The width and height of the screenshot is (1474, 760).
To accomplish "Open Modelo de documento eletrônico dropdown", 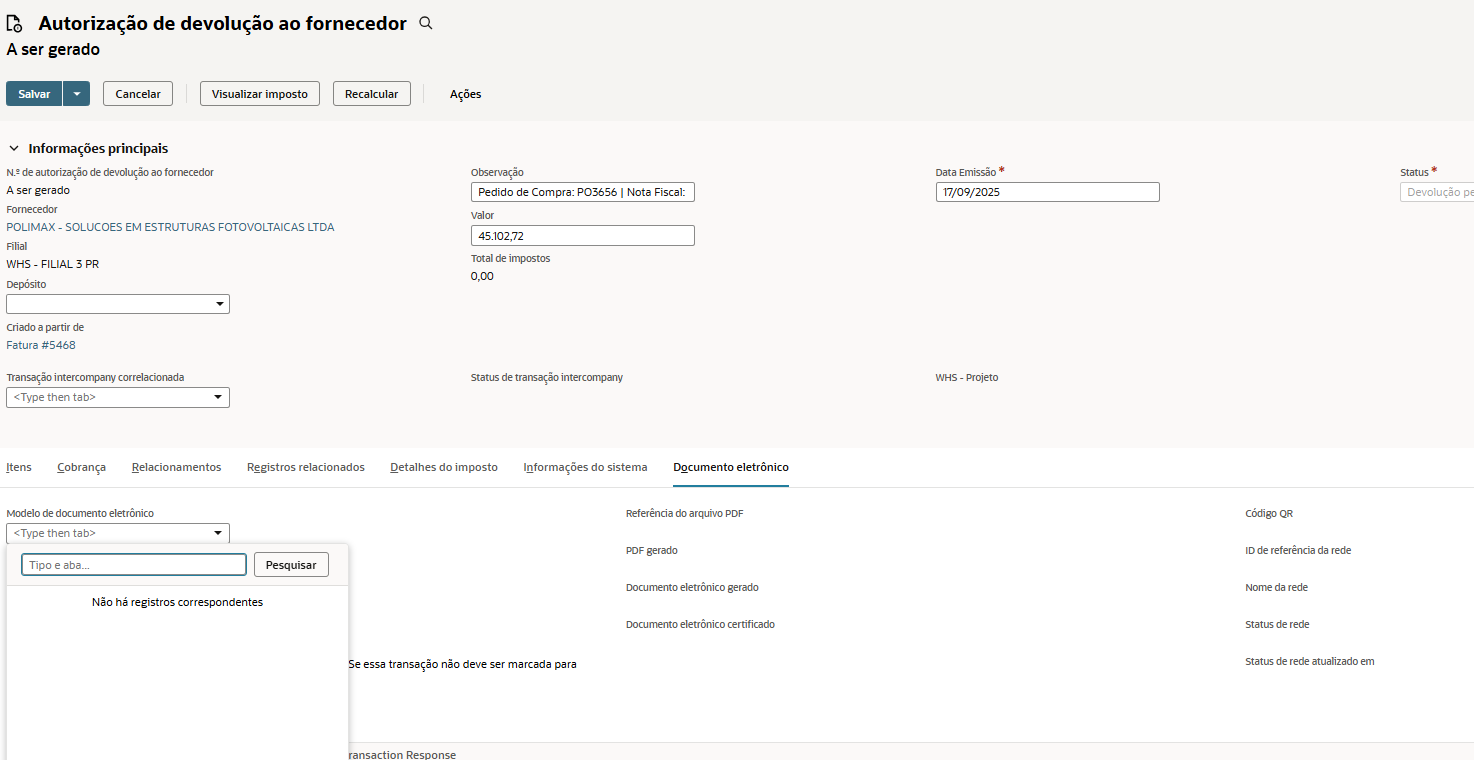I will point(218,534).
